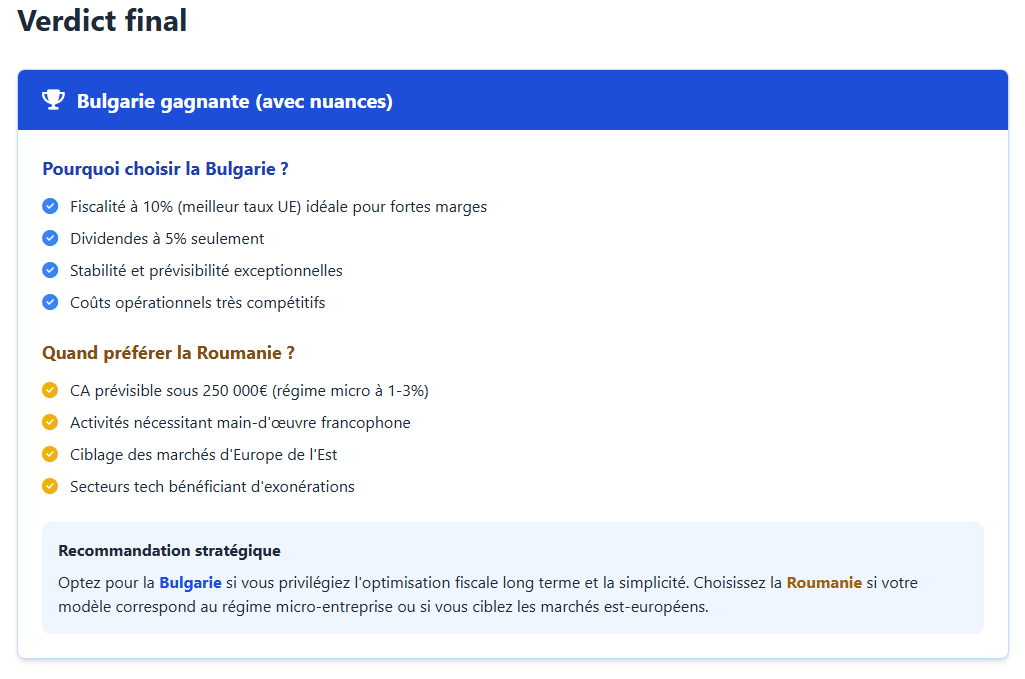The width and height of the screenshot is (1025, 679).
Task: Click the 'Pourquoi choisir la Bulgarie ?' subheading
Action: [165, 169]
